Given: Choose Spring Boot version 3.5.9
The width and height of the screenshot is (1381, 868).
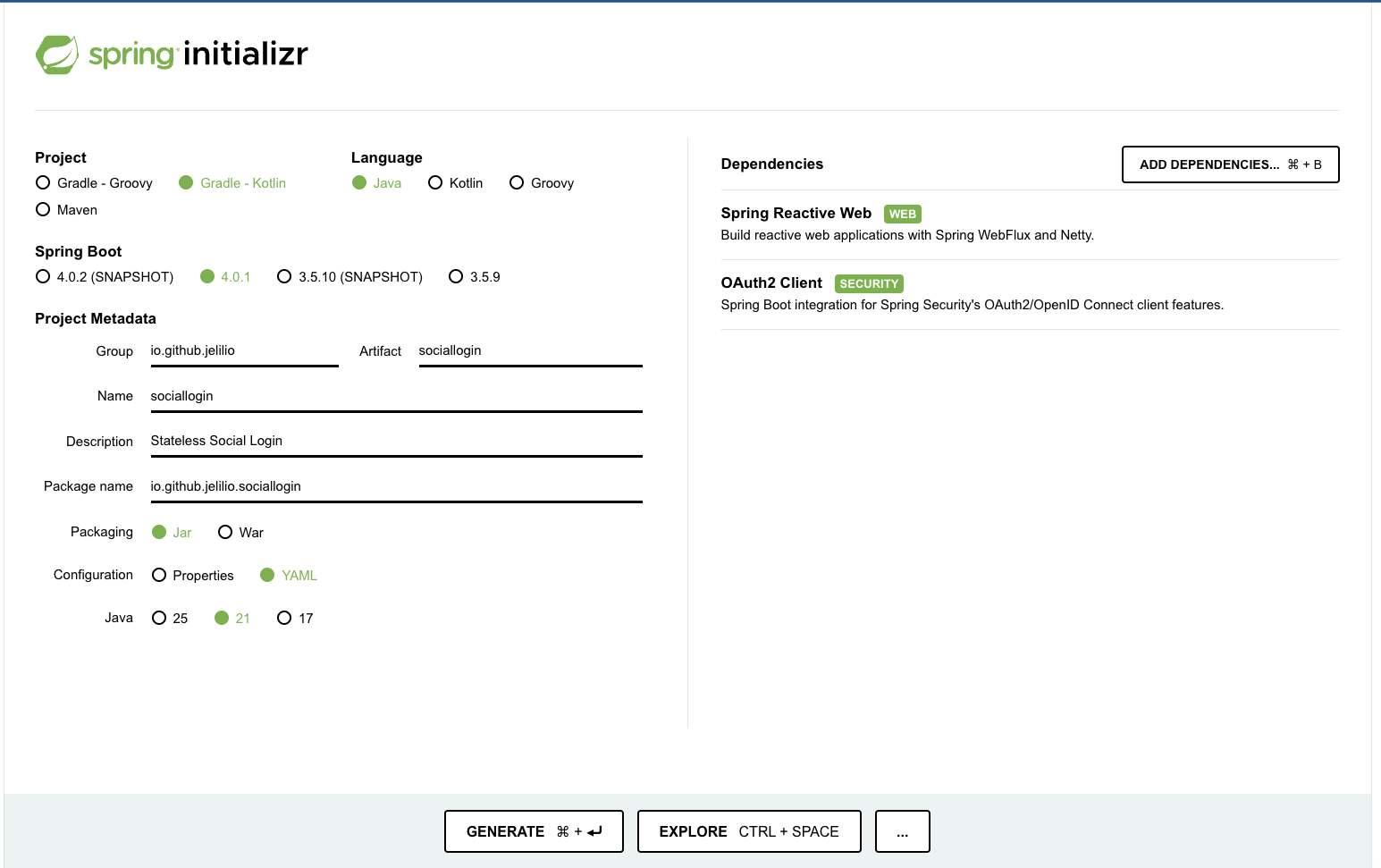Looking at the screenshot, I should [x=475, y=277].
